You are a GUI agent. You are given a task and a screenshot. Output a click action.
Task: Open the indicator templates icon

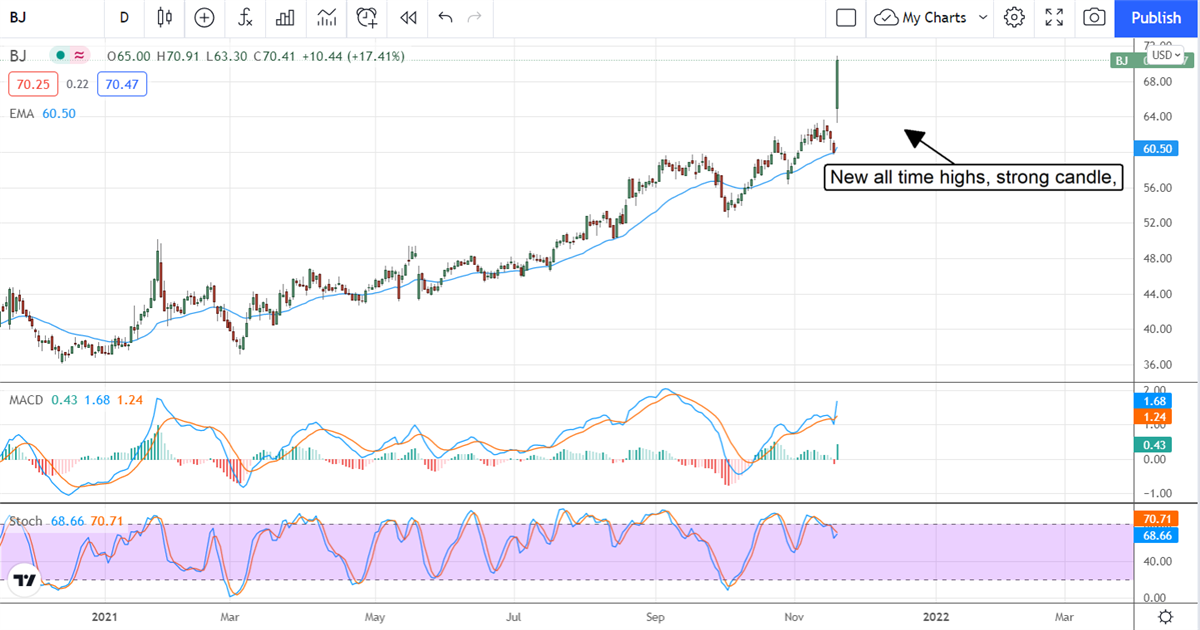[326, 17]
